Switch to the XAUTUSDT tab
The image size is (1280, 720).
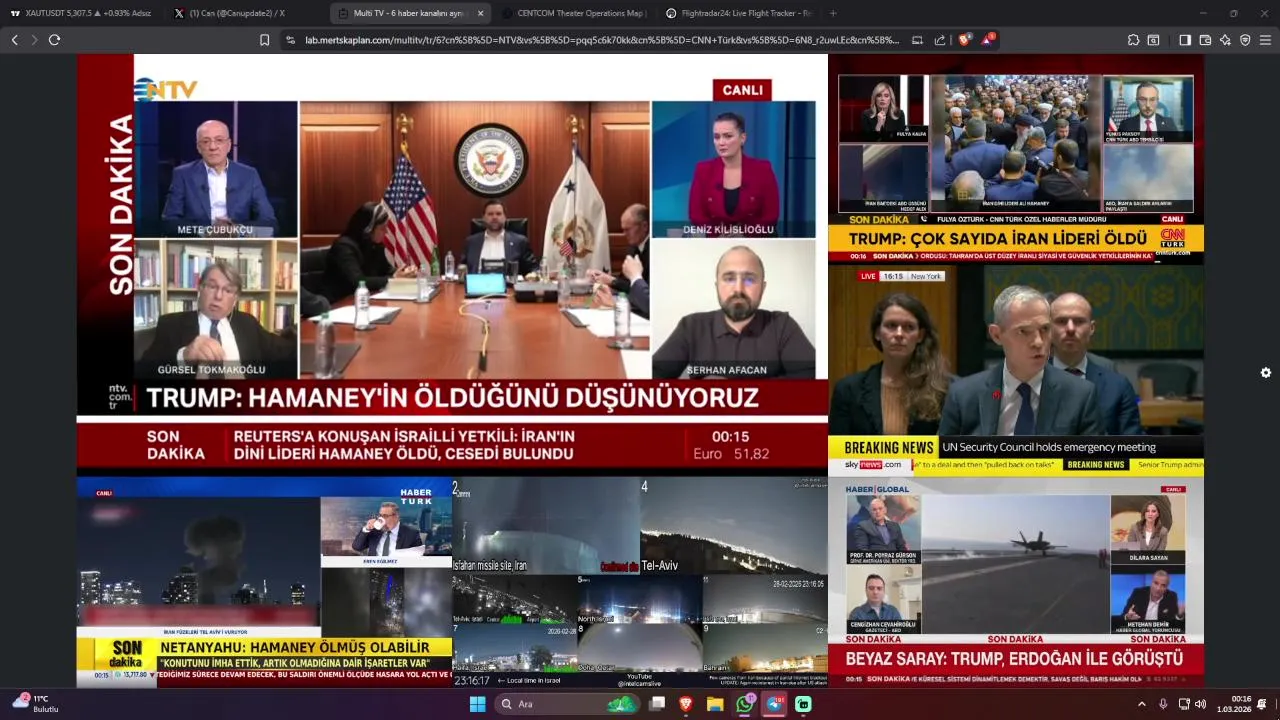pos(82,13)
